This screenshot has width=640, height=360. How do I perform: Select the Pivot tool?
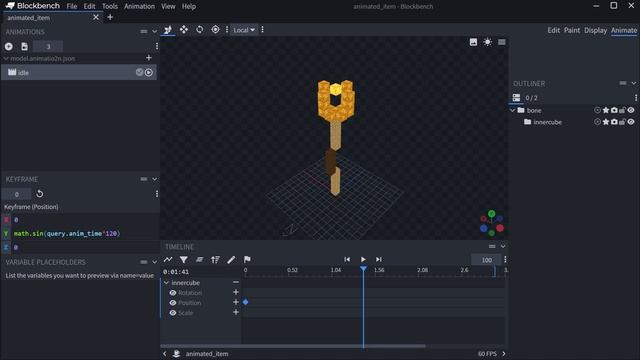coord(215,30)
